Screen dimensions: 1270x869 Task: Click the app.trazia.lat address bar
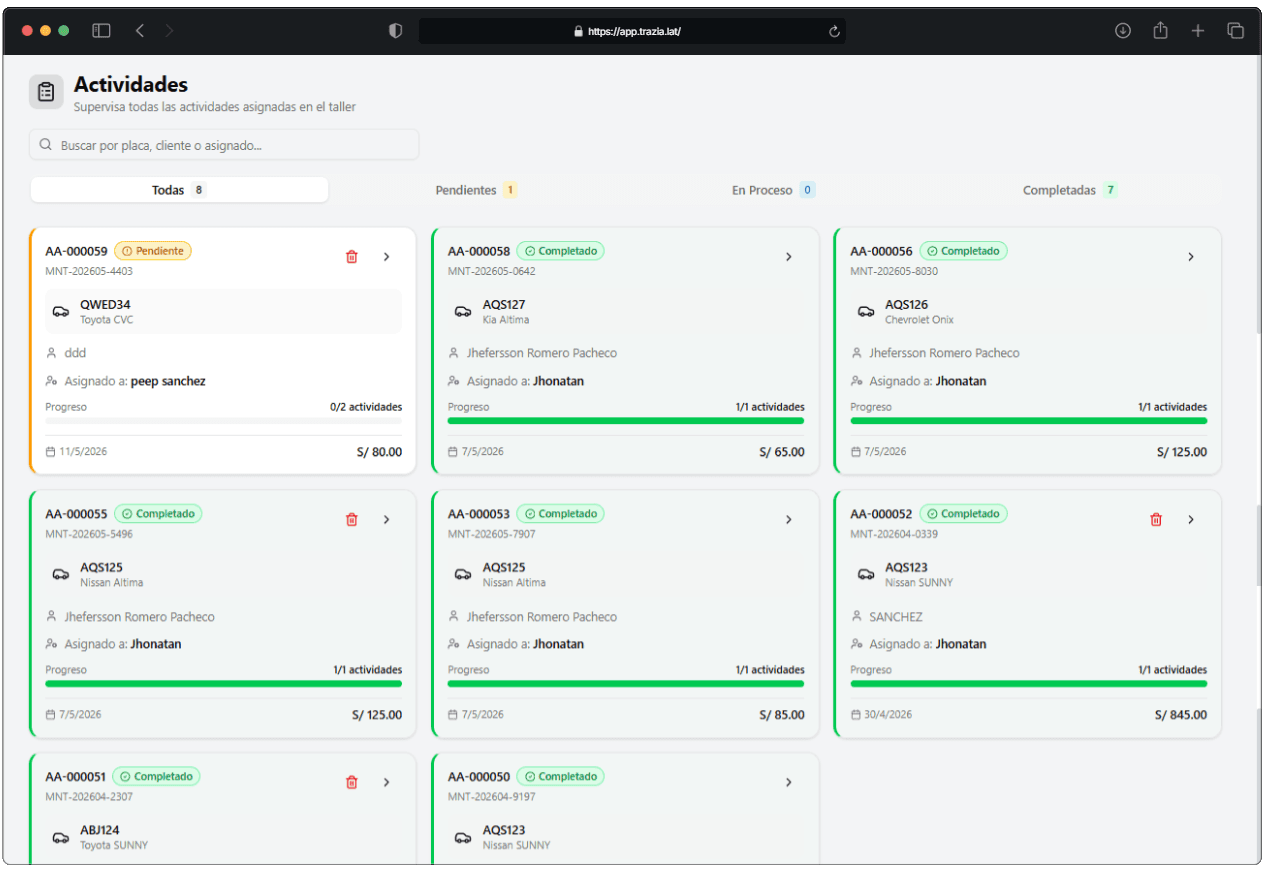[x=632, y=31]
